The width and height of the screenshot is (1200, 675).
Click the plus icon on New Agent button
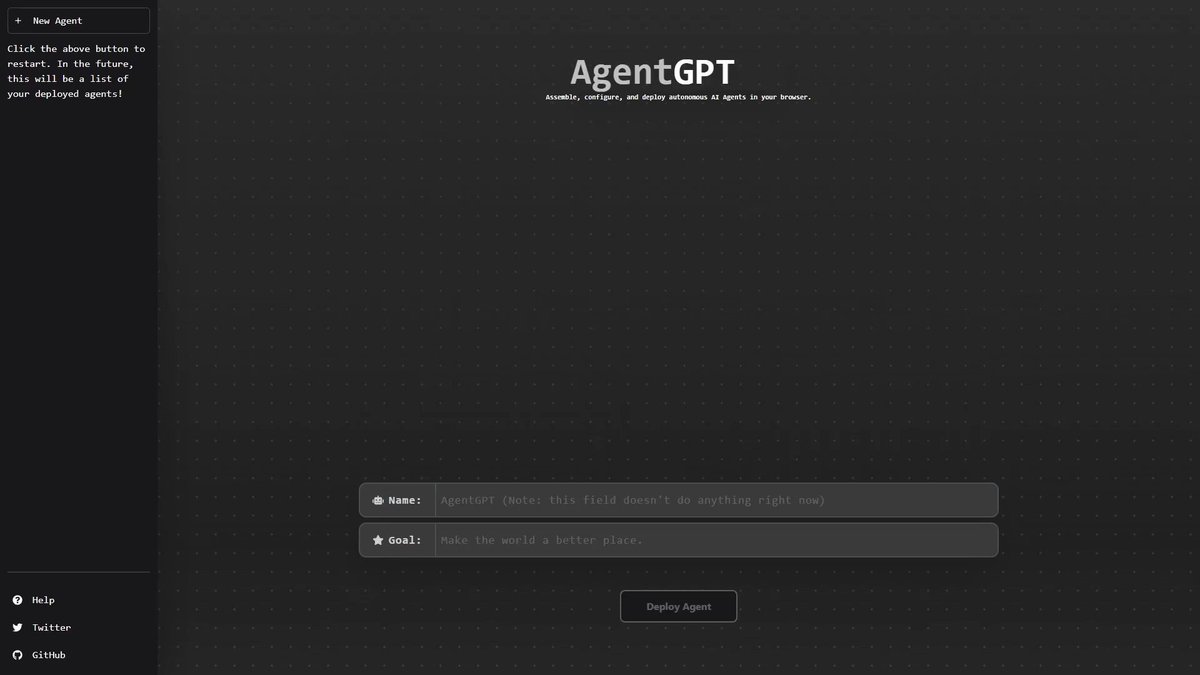(x=18, y=20)
